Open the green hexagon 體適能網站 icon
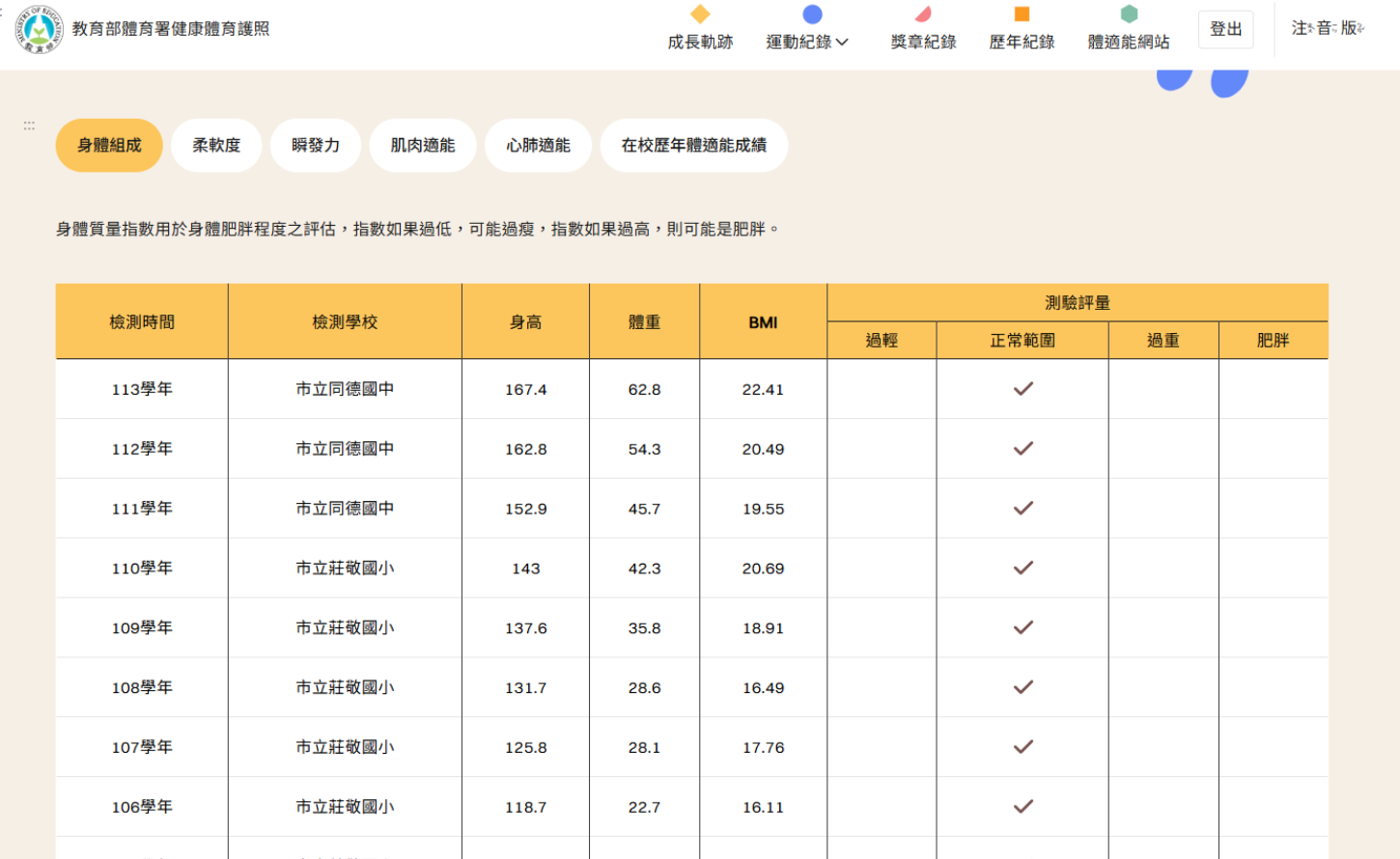This screenshot has height=859, width=1400. 1128,13
